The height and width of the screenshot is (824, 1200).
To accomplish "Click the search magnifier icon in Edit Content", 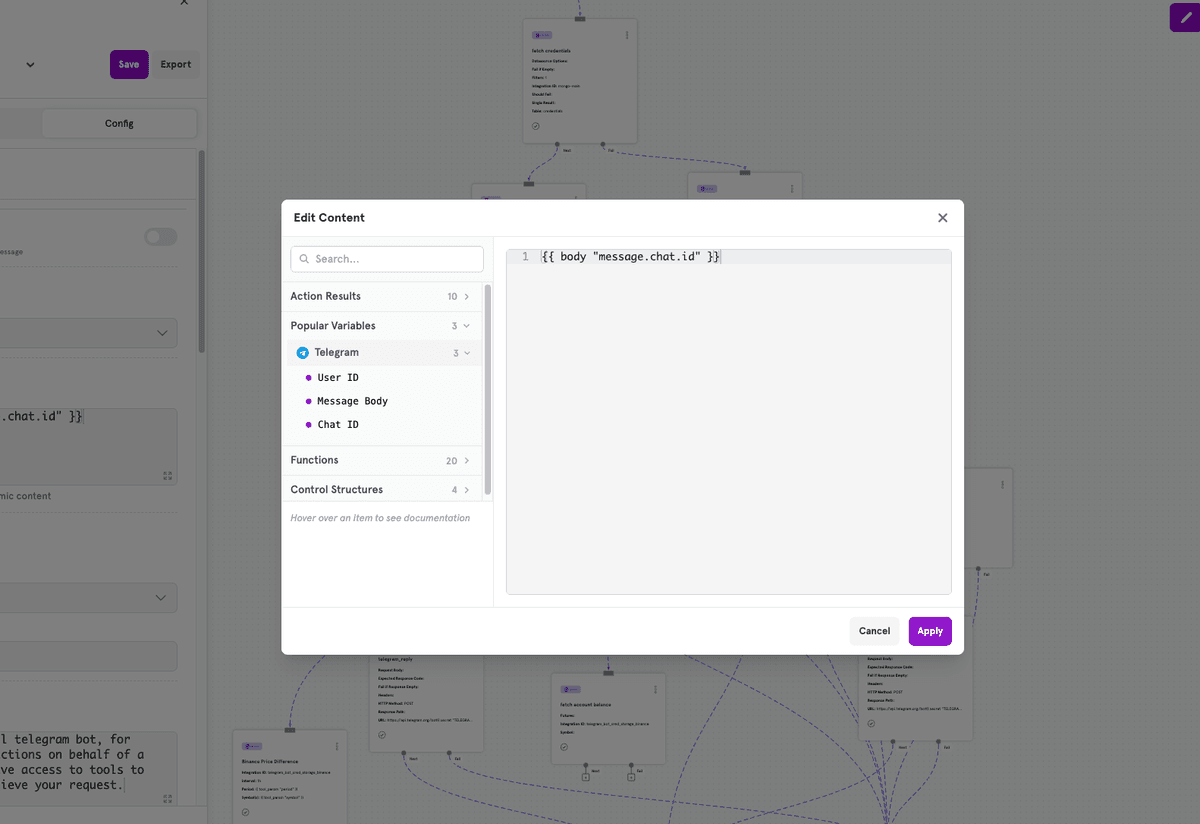I will point(304,259).
